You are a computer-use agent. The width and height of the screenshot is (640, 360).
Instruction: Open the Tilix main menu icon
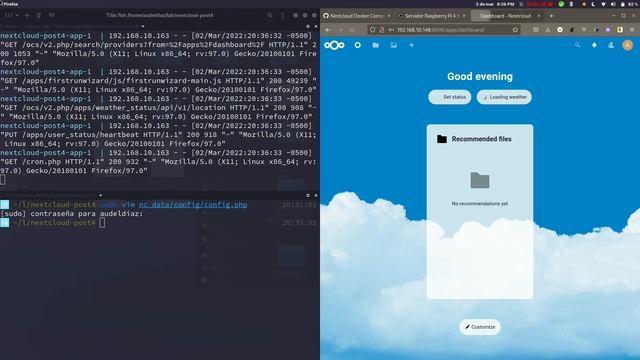[x=282, y=16]
